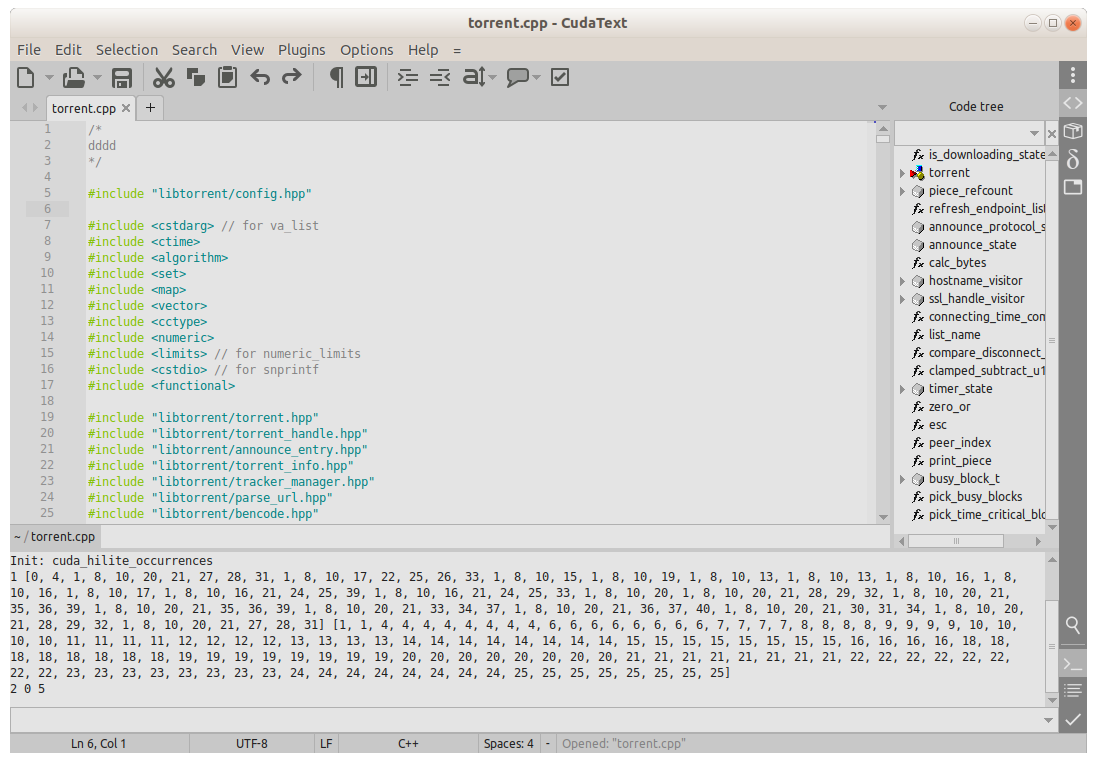Click the Ln 6, Col 1 status entry
Screen dimensions: 1097x763
tap(99, 743)
